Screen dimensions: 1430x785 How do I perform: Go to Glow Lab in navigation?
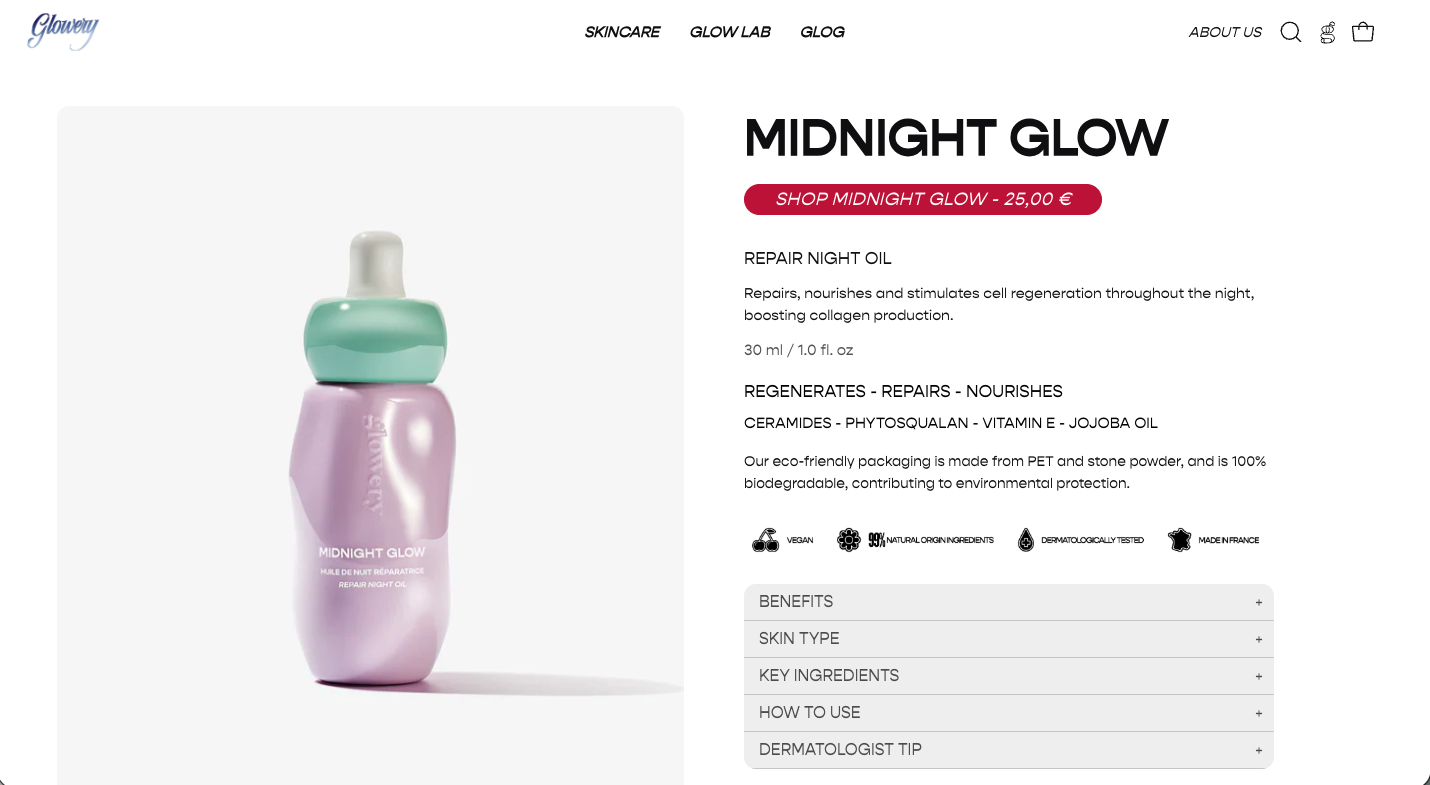click(730, 32)
